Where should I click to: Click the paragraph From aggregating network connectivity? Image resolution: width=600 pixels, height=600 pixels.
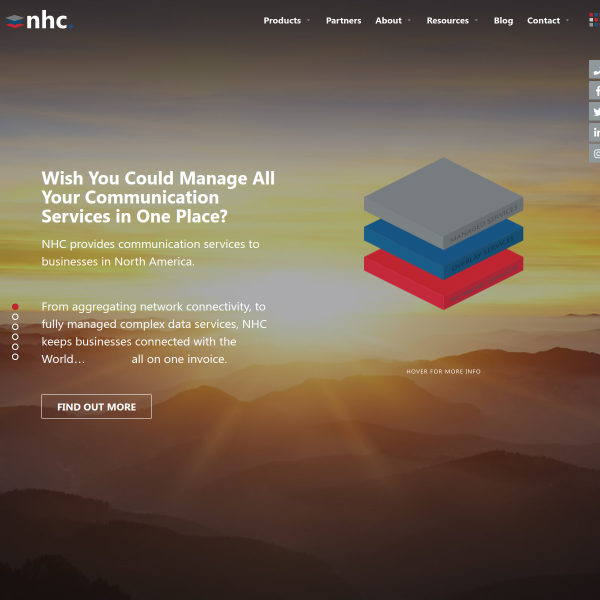pyautogui.click(x=154, y=333)
